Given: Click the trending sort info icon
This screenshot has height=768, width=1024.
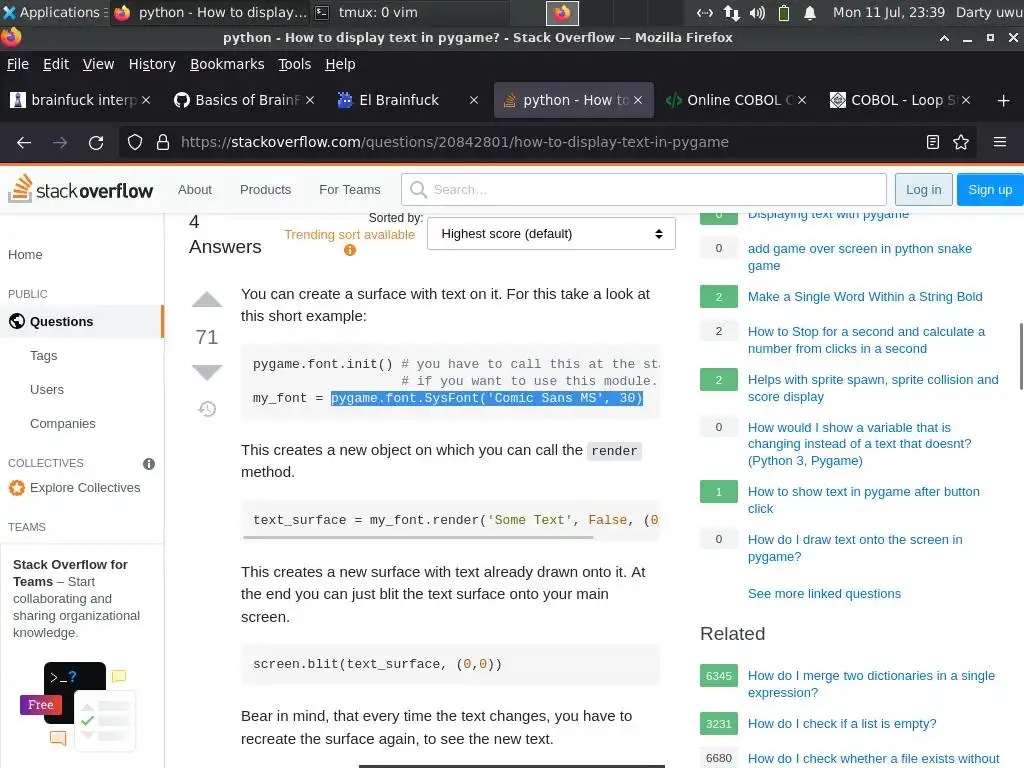Looking at the screenshot, I should [350, 250].
